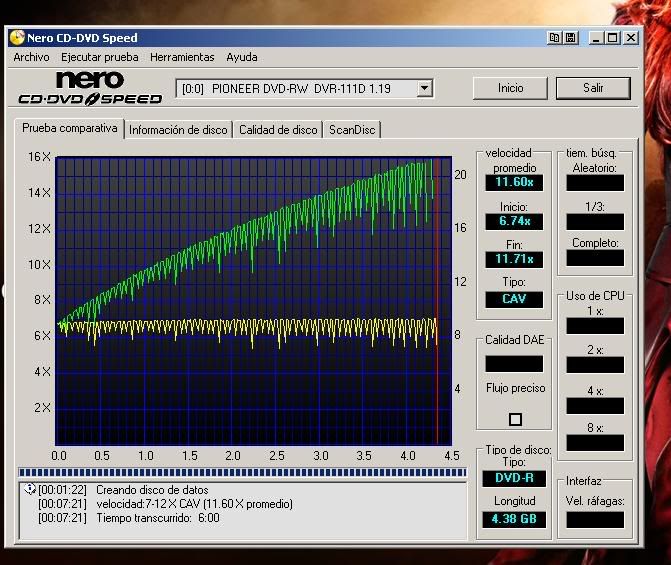
Task: Click the empty 1/3 seek time field
Action: coord(595,222)
